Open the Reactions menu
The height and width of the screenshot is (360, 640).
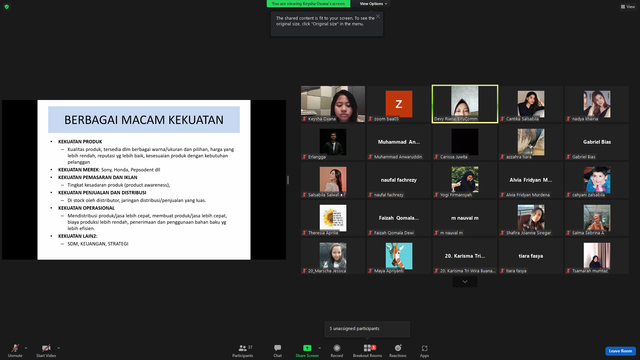398,350
